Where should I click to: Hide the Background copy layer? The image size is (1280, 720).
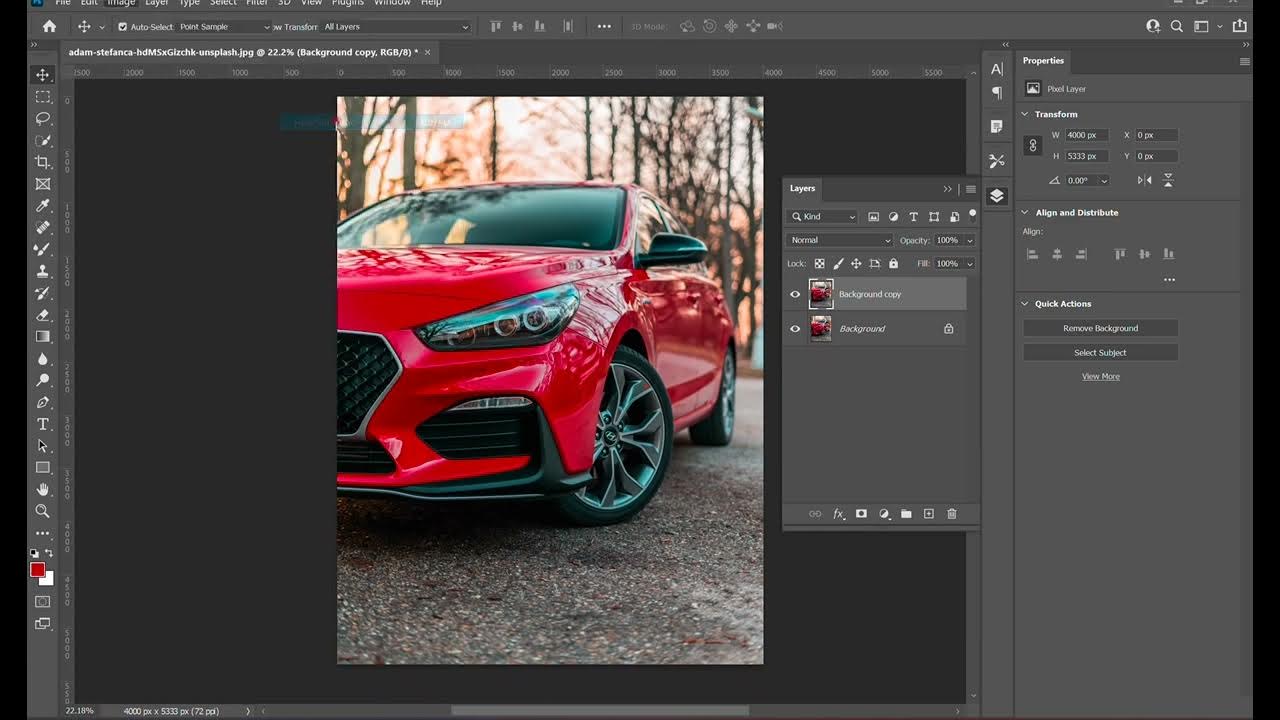[796, 294]
